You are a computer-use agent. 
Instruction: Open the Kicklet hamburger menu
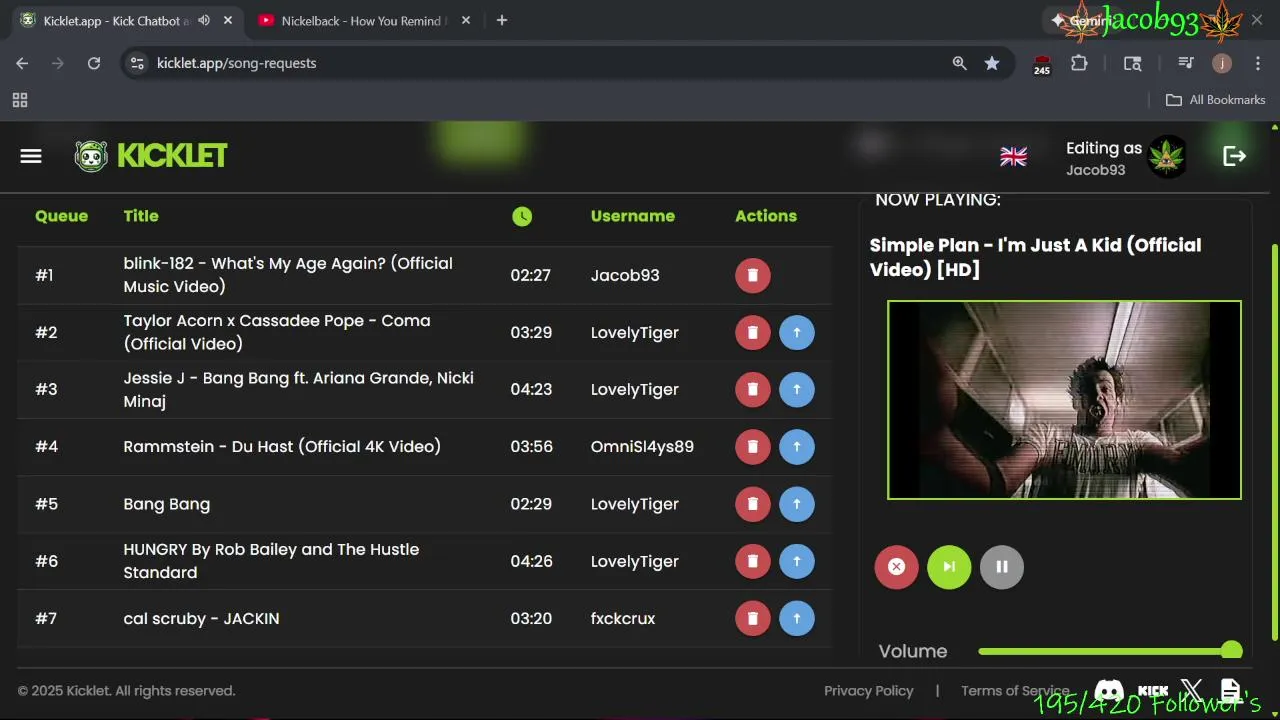[x=31, y=156]
